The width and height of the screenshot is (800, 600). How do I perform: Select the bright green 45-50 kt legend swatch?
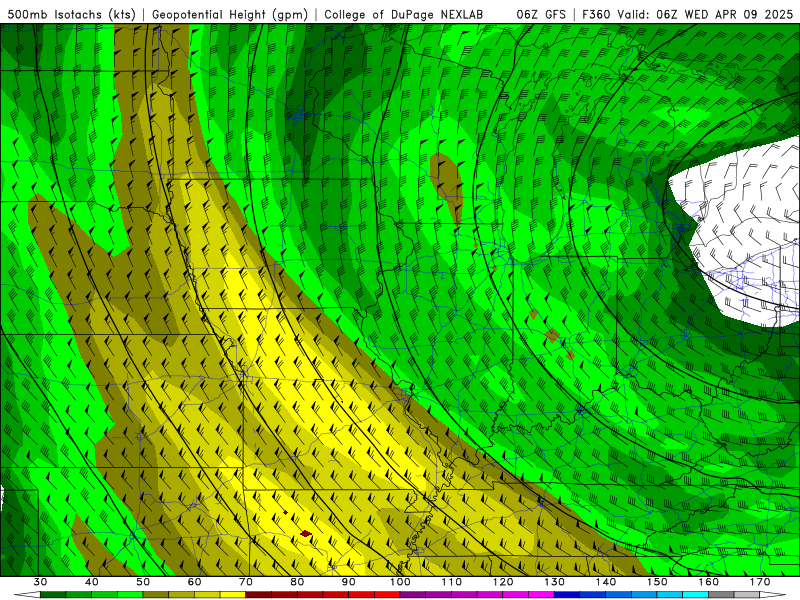[x=130, y=595]
